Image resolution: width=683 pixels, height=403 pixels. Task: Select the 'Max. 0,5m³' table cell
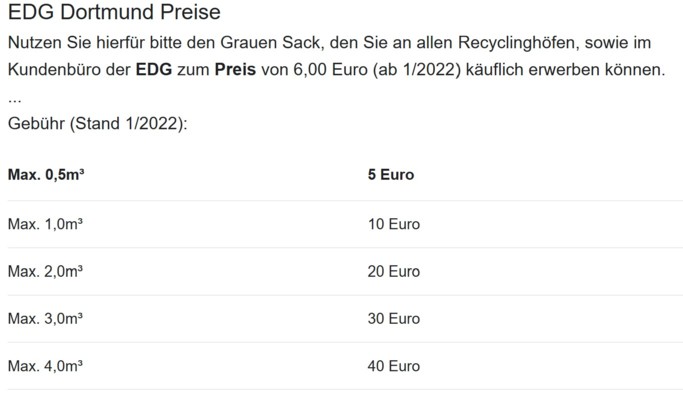tap(46, 175)
